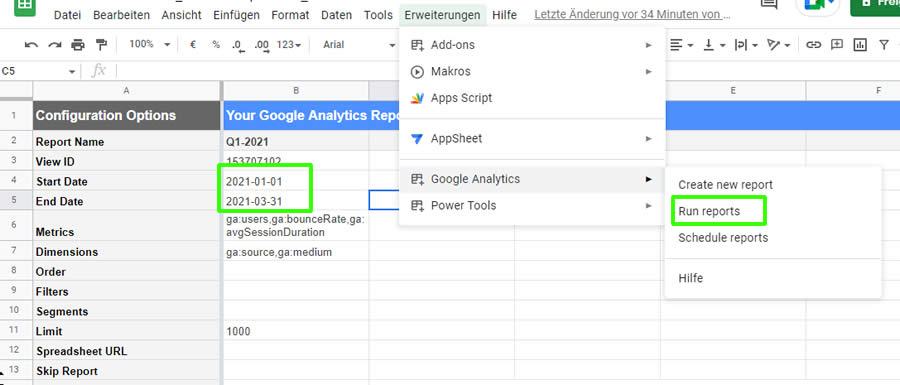900x385 pixels.
Task: Click the insert comment icon
Action: pyautogui.click(x=837, y=45)
